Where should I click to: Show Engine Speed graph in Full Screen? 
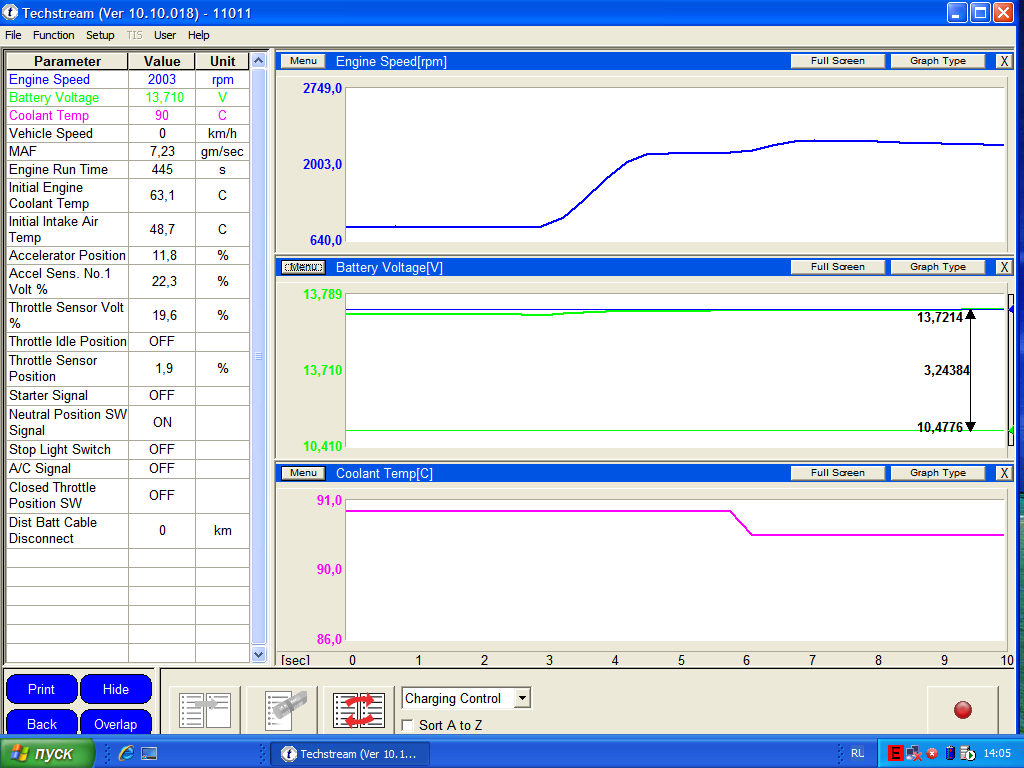pos(838,61)
